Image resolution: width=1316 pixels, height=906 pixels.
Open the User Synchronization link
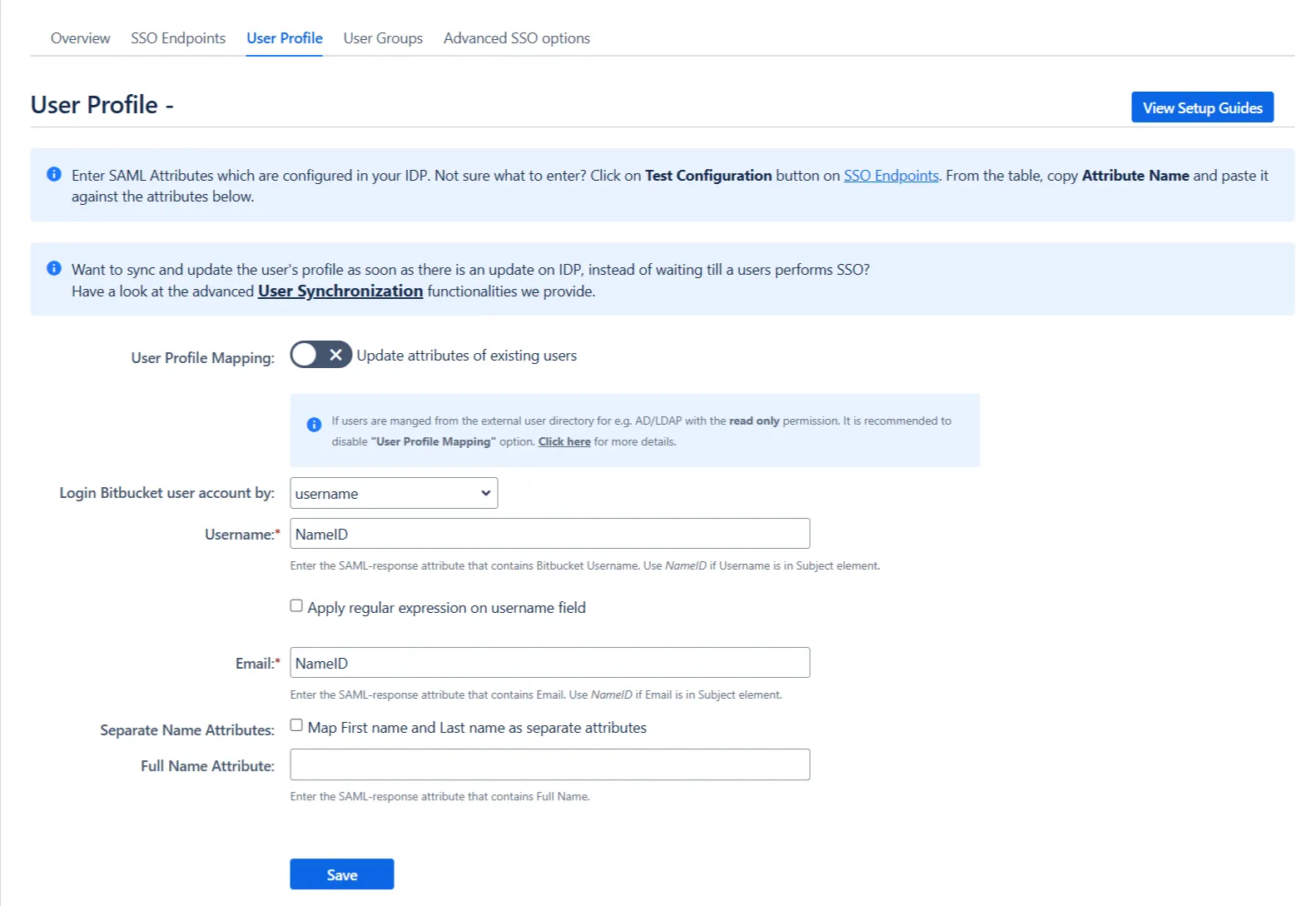[x=340, y=291]
